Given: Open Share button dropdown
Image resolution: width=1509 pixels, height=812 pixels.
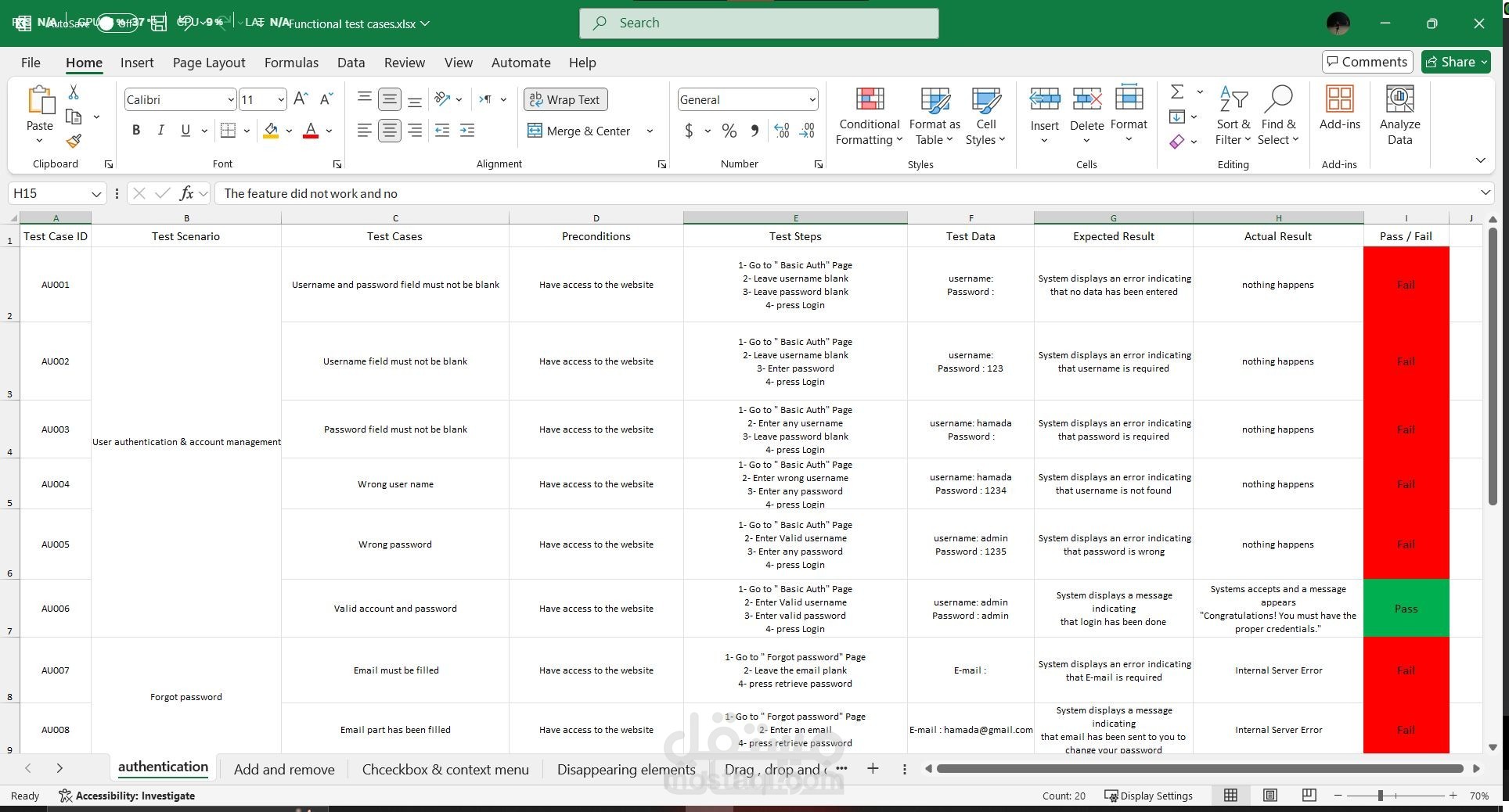Looking at the screenshot, I should click(1484, 62).
